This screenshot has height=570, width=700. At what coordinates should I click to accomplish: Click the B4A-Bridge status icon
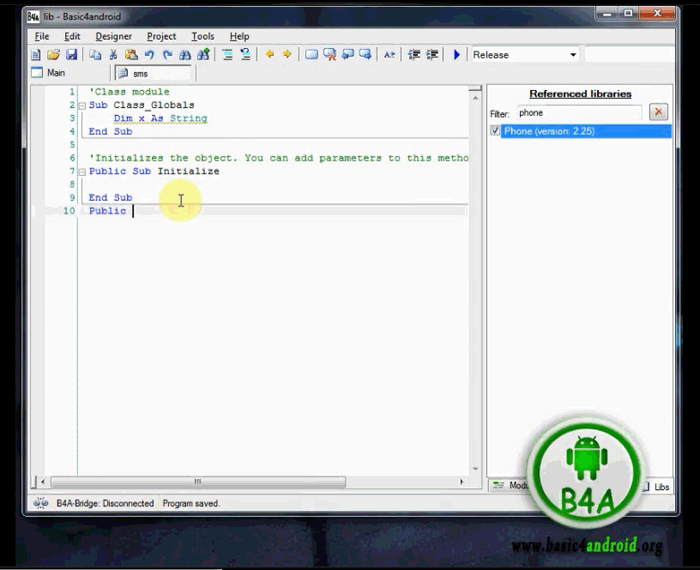[41, 504]
